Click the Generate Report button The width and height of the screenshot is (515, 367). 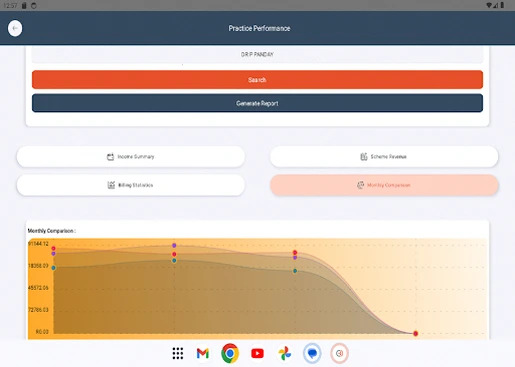pos(257,103)
